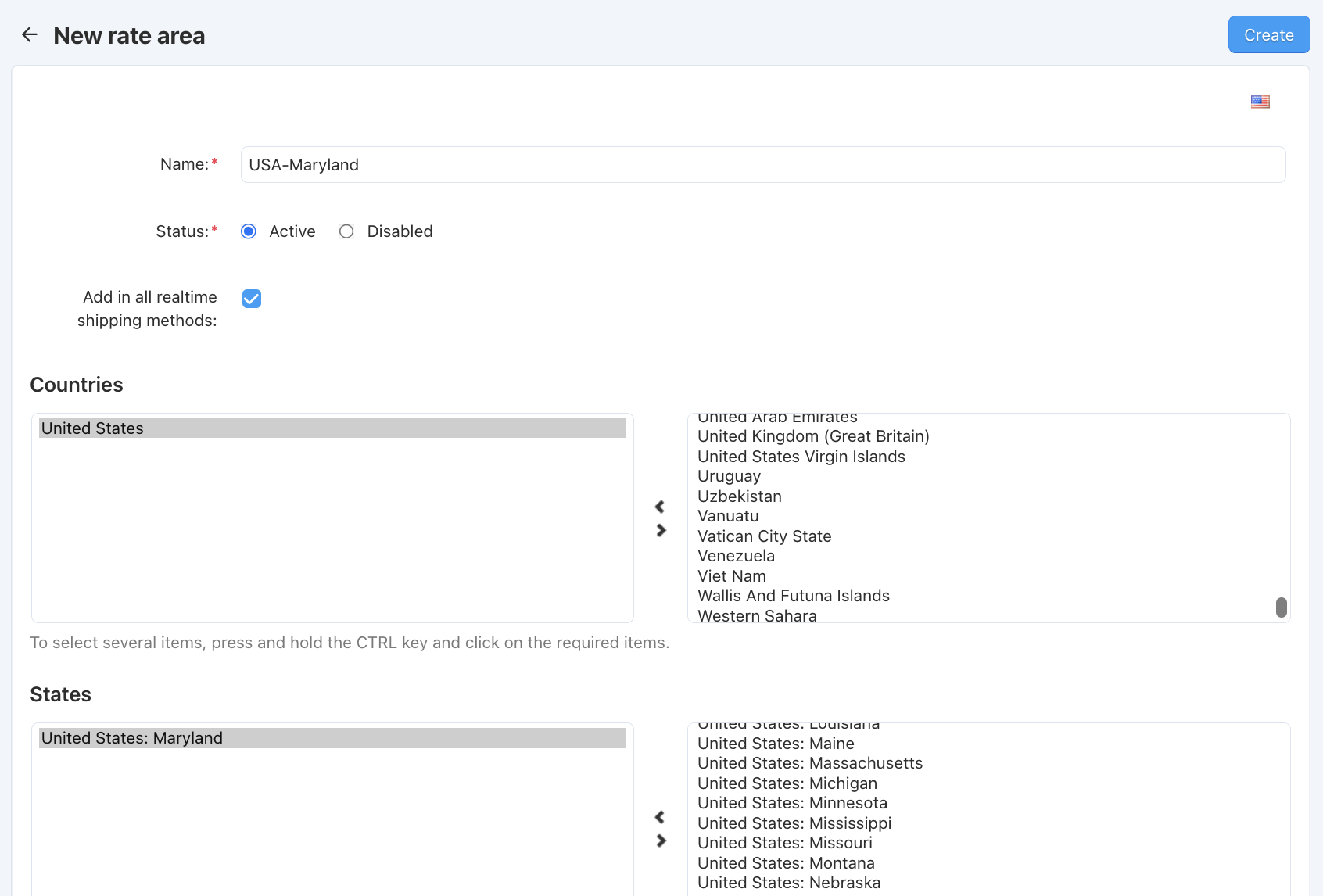Pick Vanuatu in the countries list
The height and width of the screenshot is (896, 1323).
728,516
